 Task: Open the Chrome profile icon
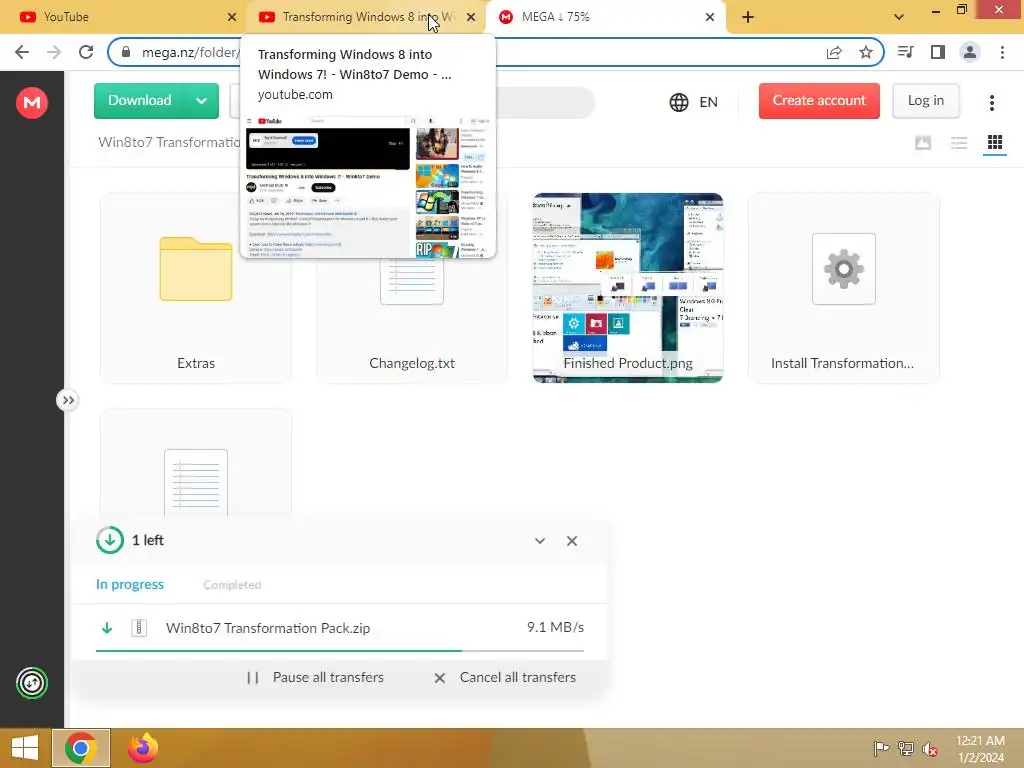970,52
